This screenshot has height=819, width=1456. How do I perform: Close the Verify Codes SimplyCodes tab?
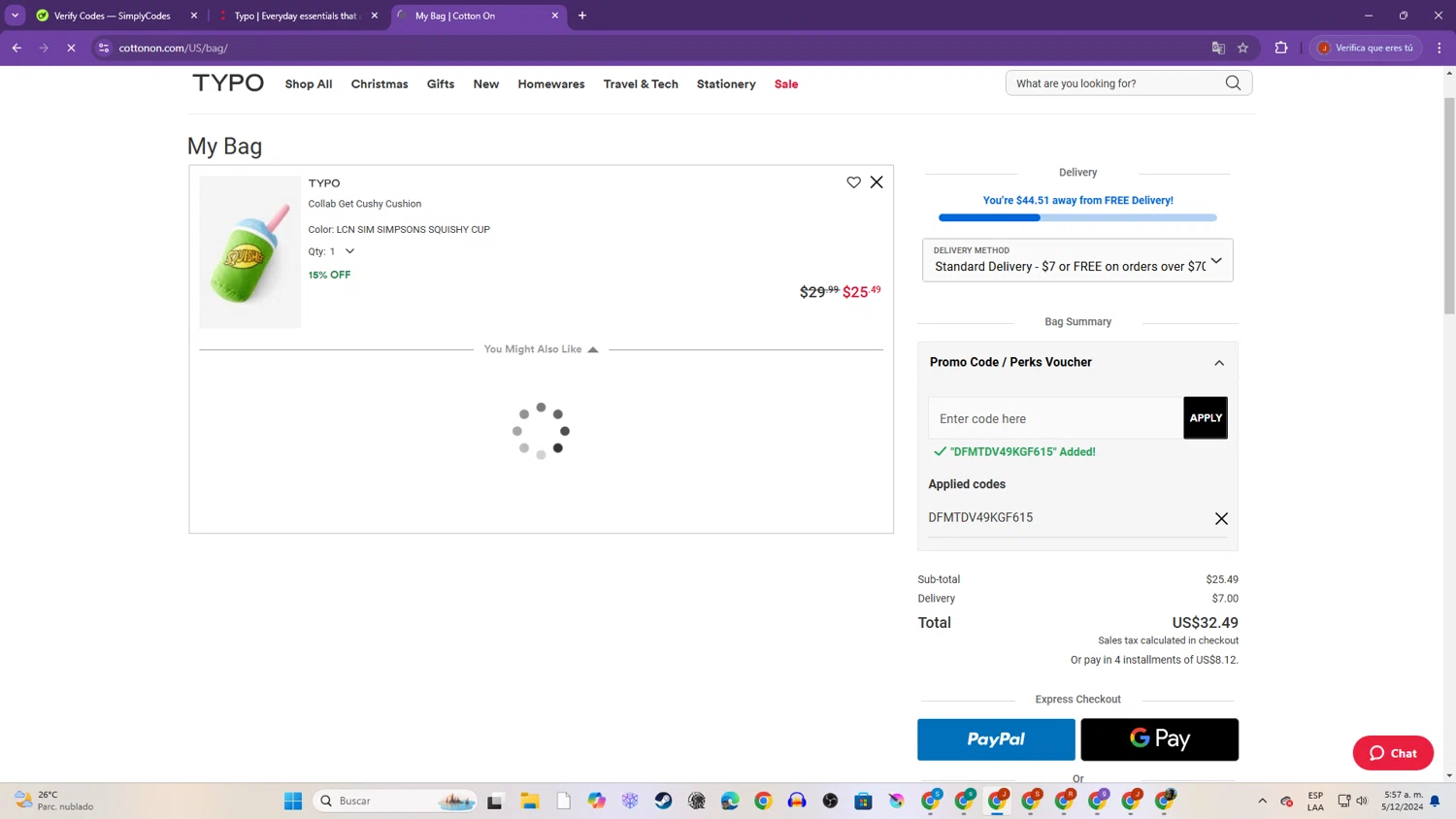pos(194,16)
